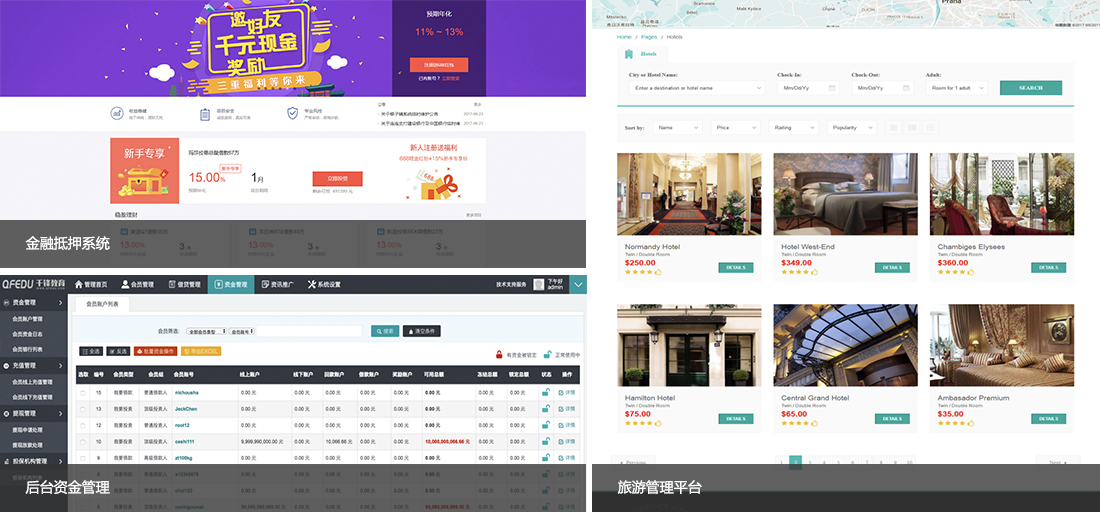Image resolution: width=1100 pixels, height=512 pixels.
Task: Tick the checkbox for root12 row
Action: pos(83,426)
